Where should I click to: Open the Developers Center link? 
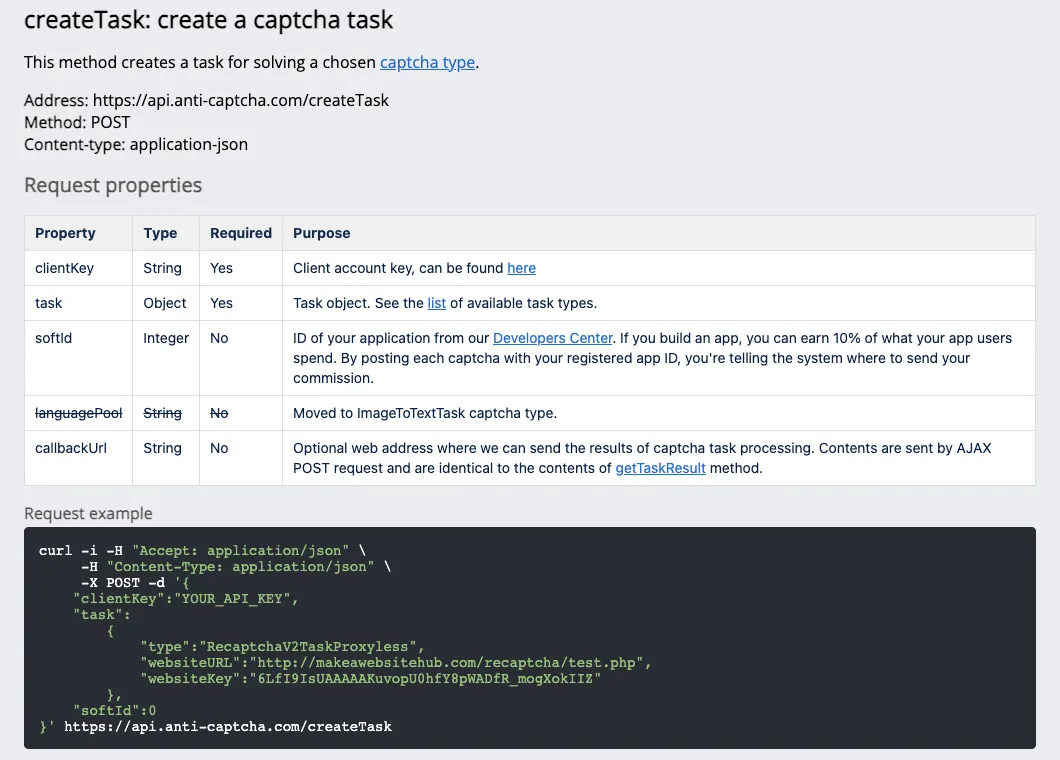552,338
